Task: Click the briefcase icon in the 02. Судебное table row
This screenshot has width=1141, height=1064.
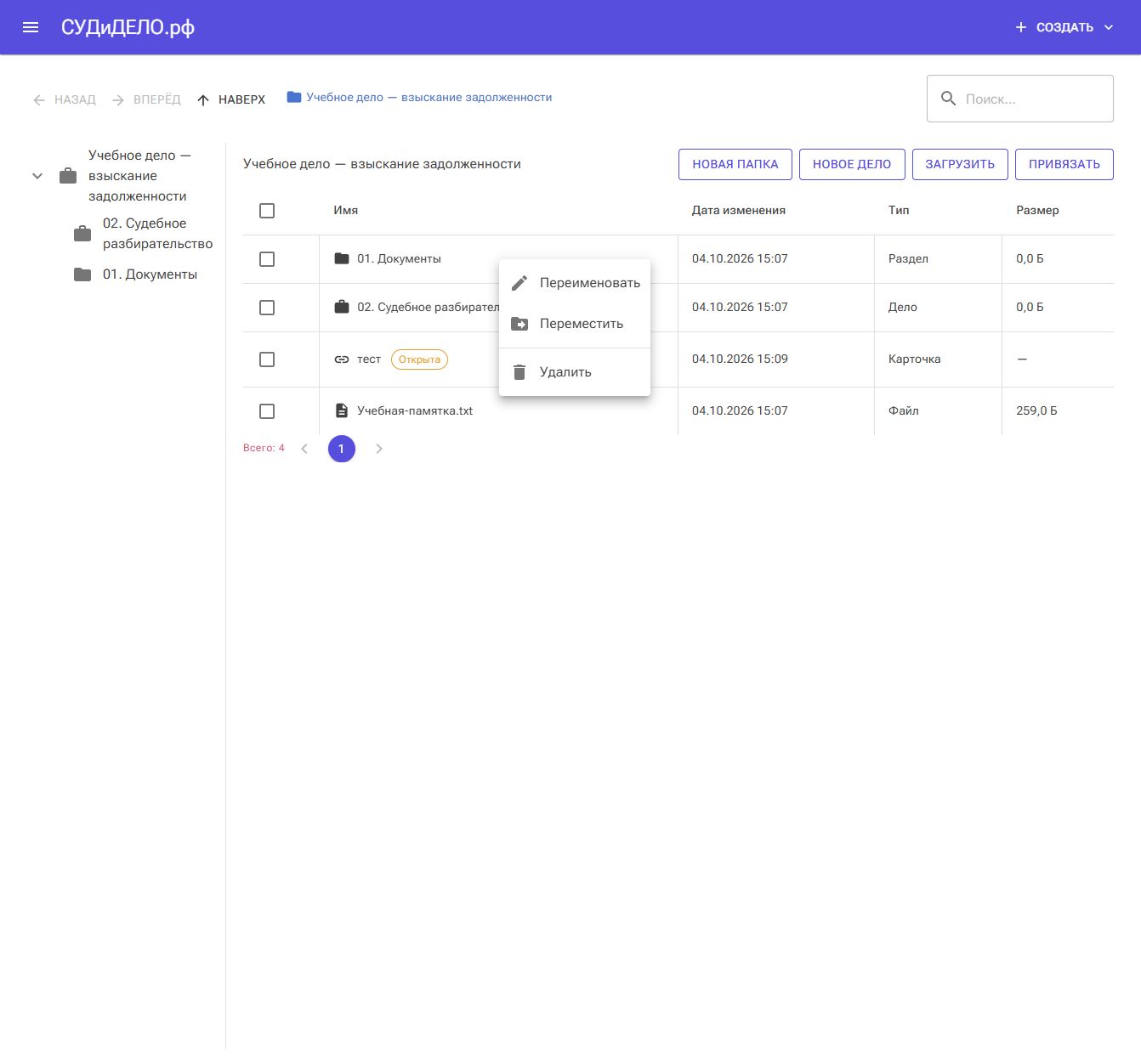Action: coord(342,307)
